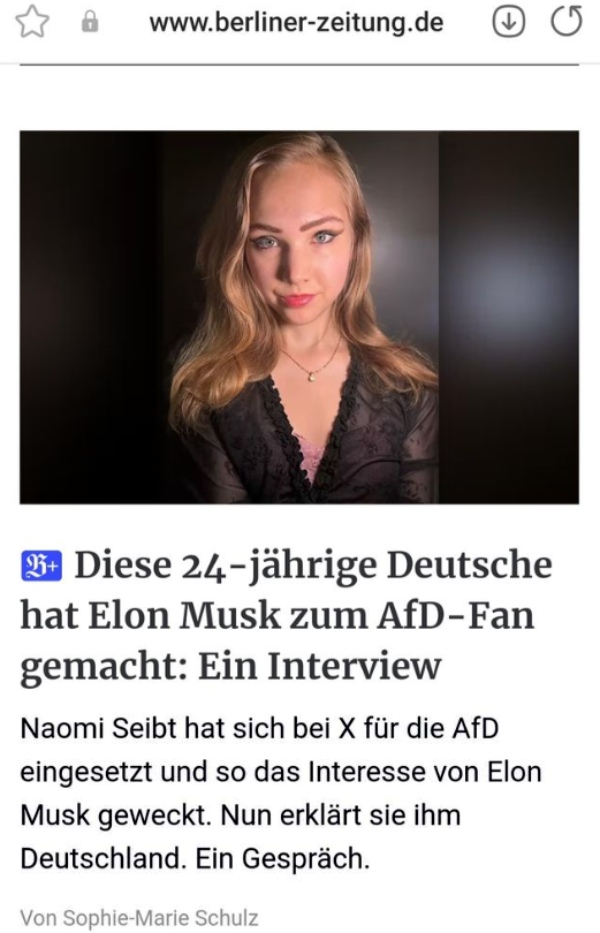Click the teaser ending 'Deutschland. Ein Gespräch.'
This screenshot has height=933, width=600.
[195, 859]
